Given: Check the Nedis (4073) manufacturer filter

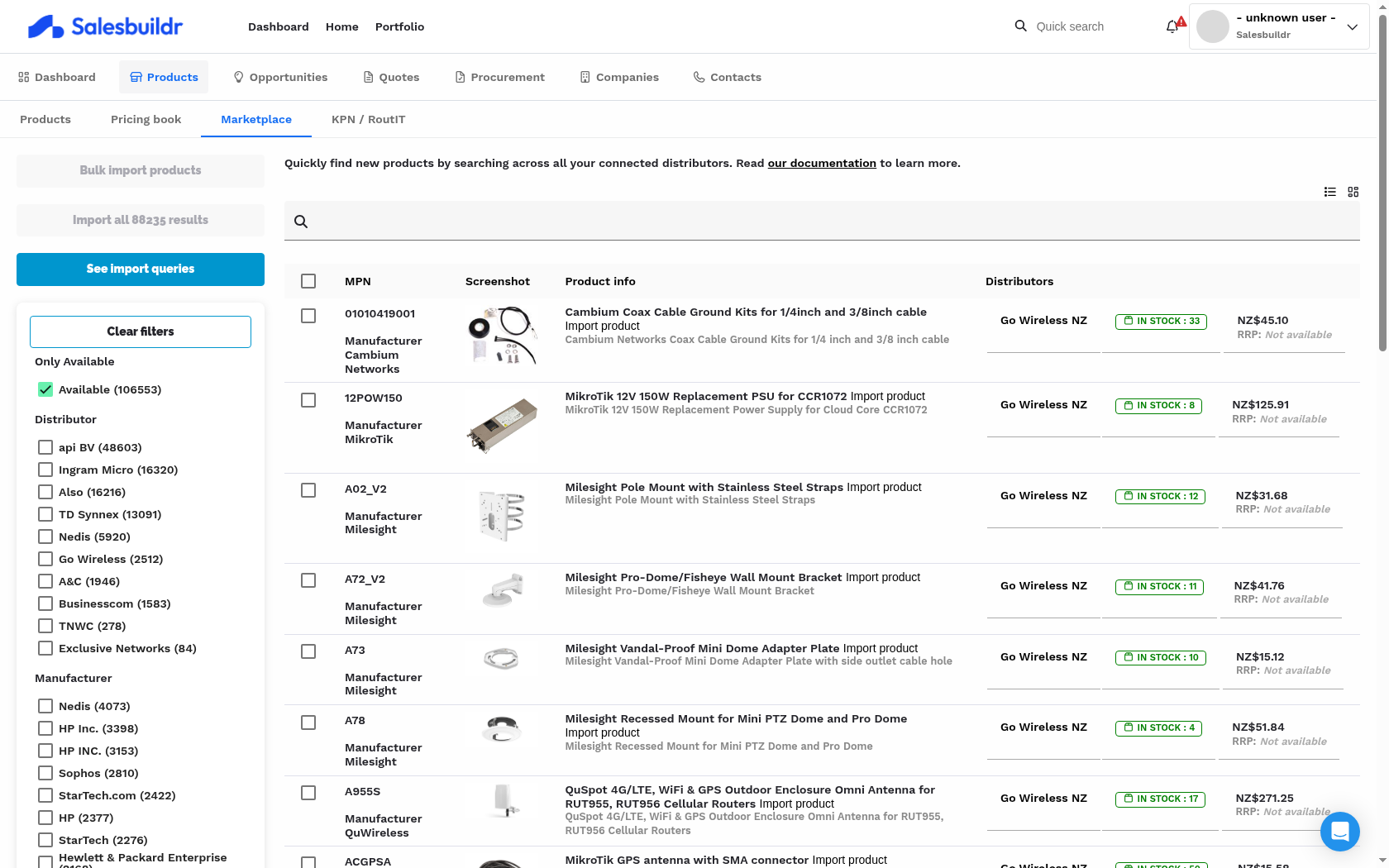Looking at the screenshot, I should [x=45, y=706].
